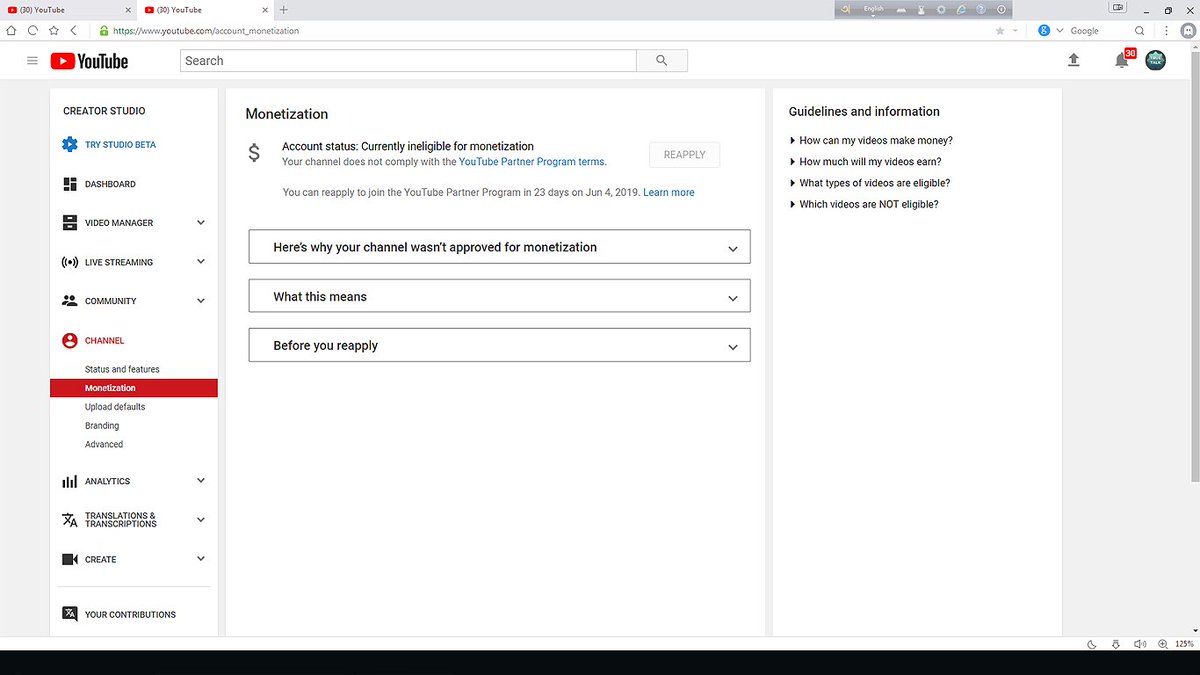Expand the Create section chevron

pos(200,559)
